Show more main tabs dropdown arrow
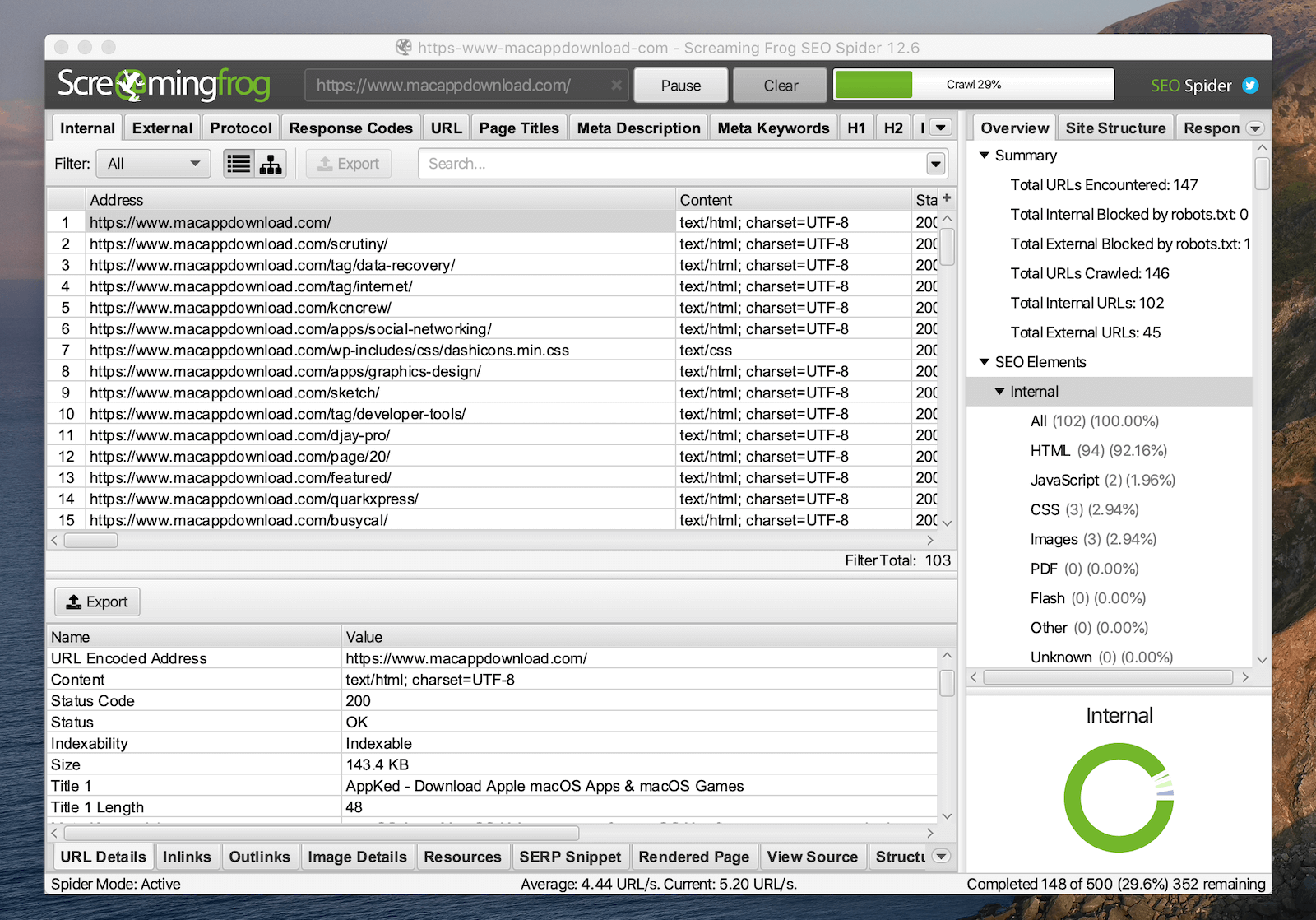 coord(941,128)
